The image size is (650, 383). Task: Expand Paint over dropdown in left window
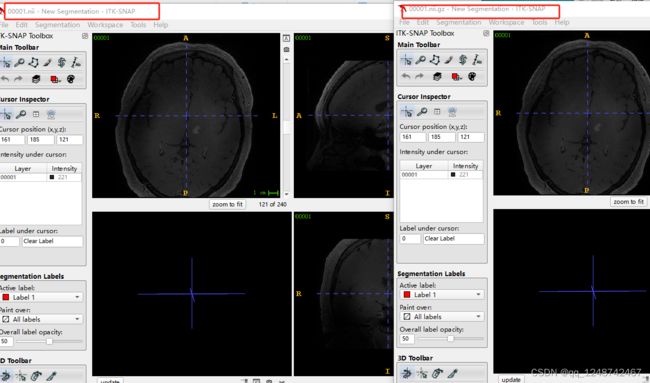coord(41,319)
